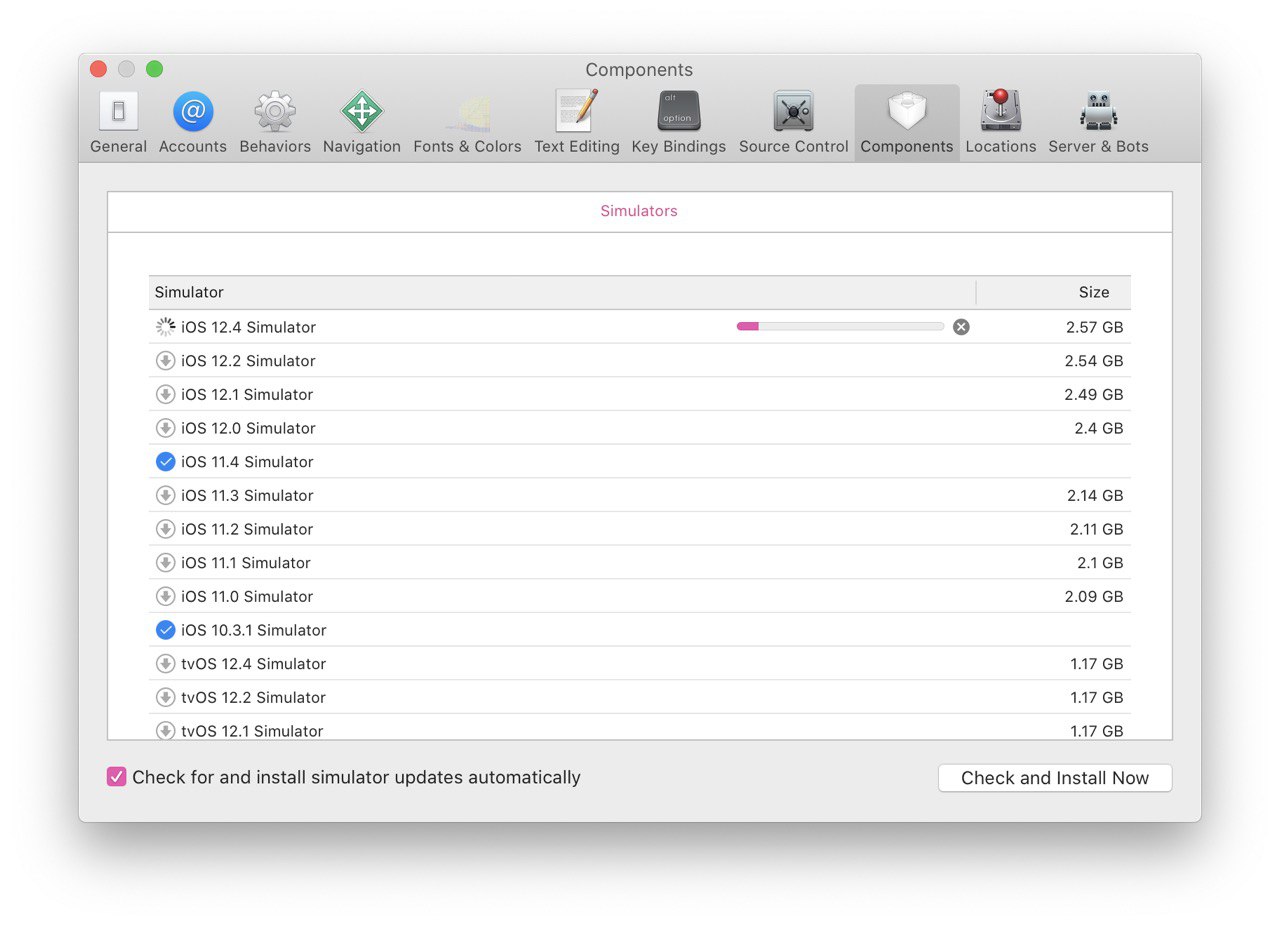Select the iOS 12.0 Simulator row text
This screenshot has height=926, width=1280.
[248, 428]
